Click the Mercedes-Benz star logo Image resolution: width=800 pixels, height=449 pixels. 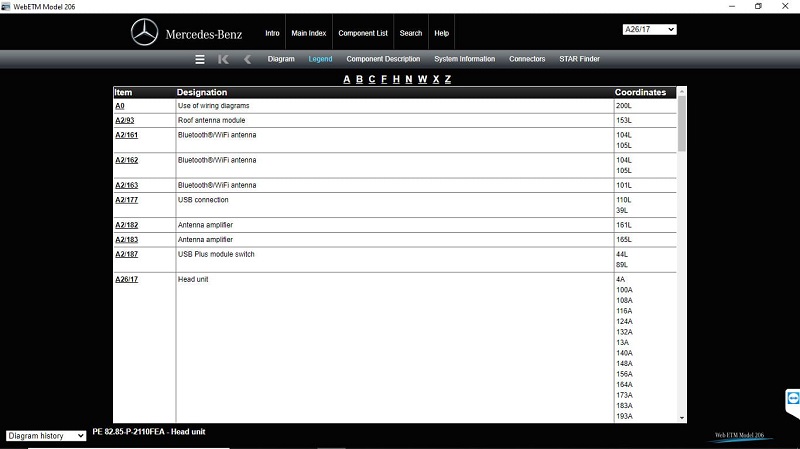144,32
